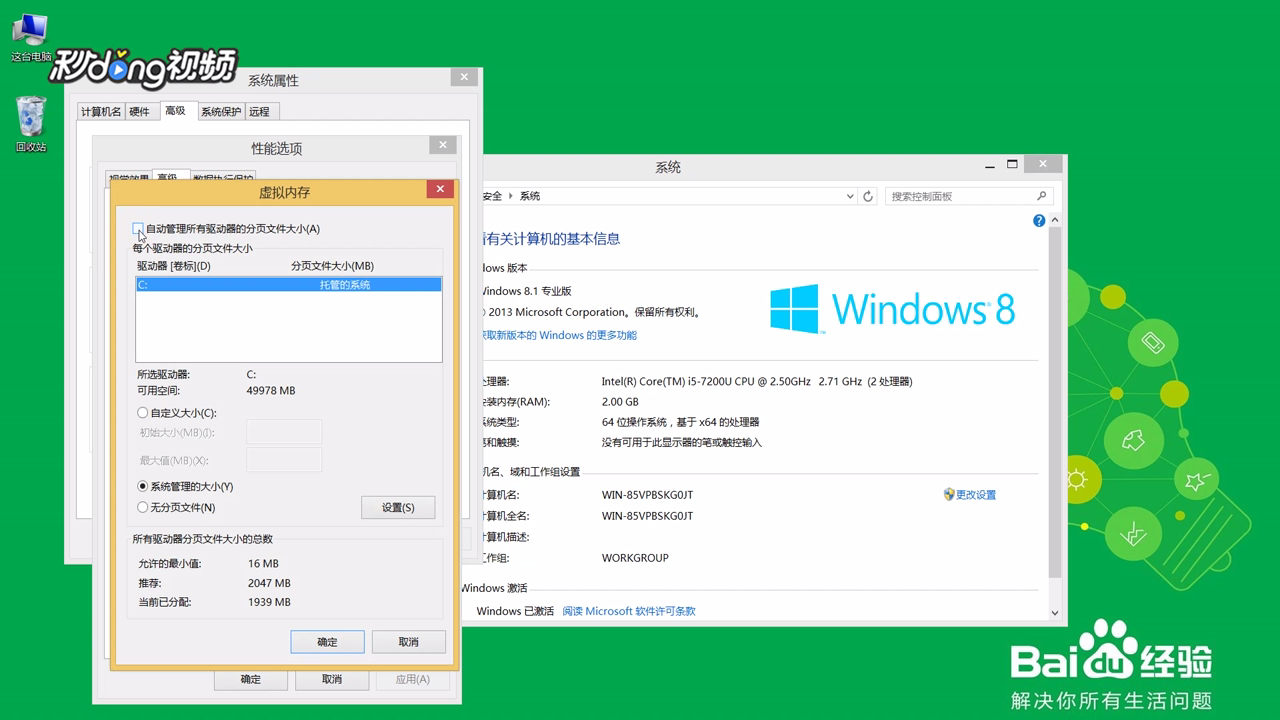Click the 2047 MB recommended value

pos(269,583)
